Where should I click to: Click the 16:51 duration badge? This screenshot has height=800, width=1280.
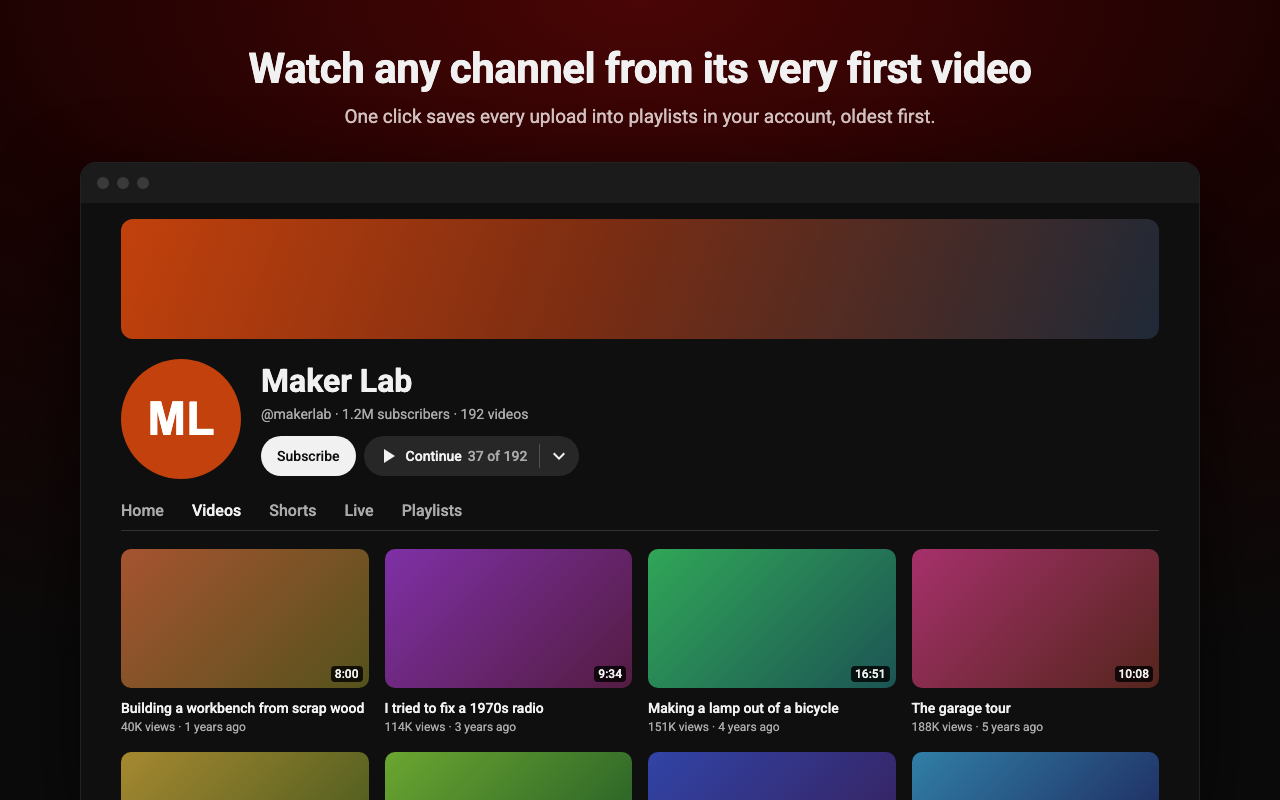pyautogui.click(x=870, y=674)
